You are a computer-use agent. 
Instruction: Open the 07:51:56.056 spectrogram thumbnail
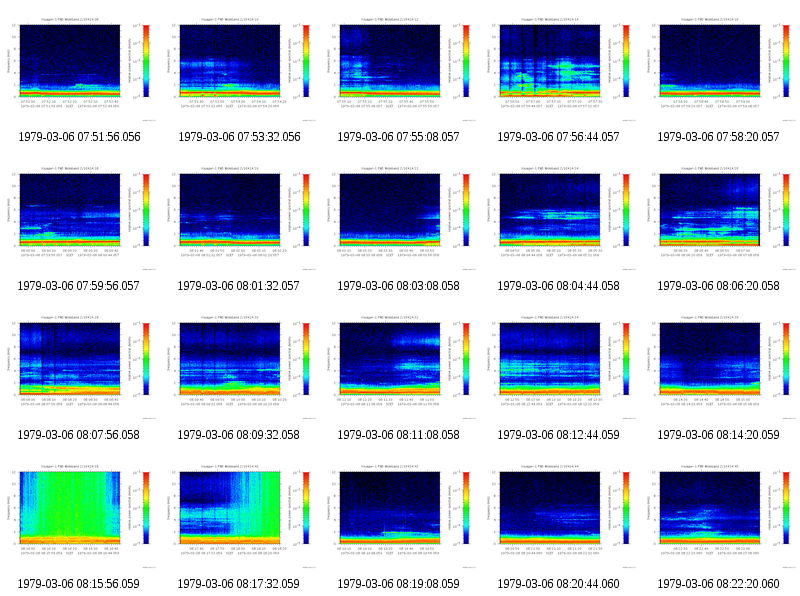pos(79,69)
